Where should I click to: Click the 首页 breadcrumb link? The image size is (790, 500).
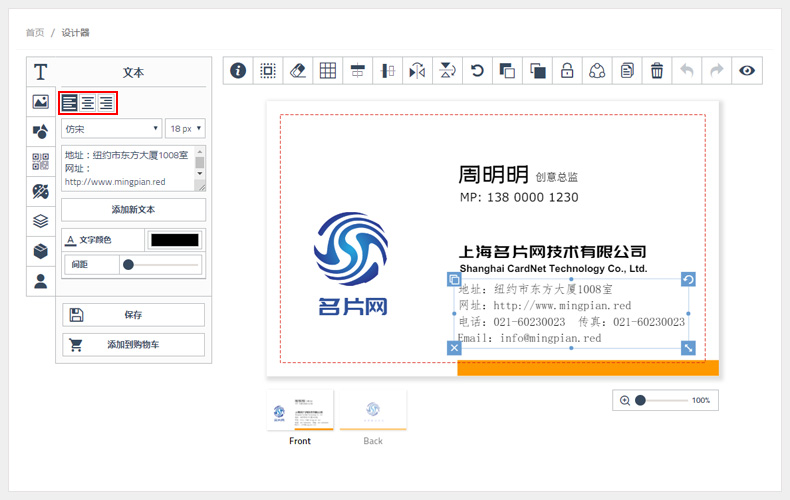(35, 33)
